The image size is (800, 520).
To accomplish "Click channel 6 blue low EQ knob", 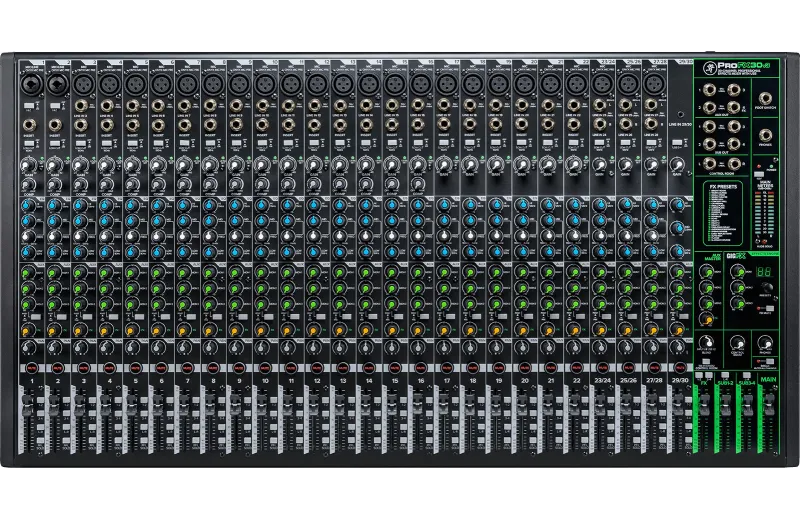I will (157, 252).
